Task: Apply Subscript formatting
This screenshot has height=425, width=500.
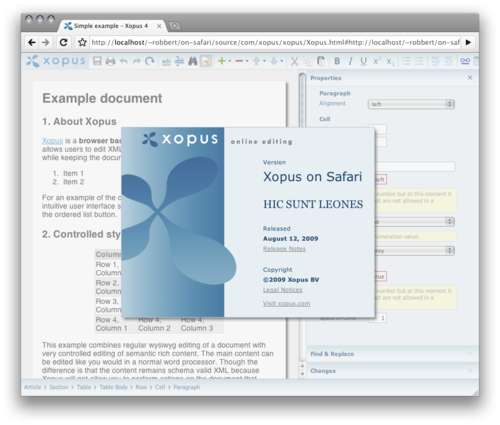Action: coord(390,62)
